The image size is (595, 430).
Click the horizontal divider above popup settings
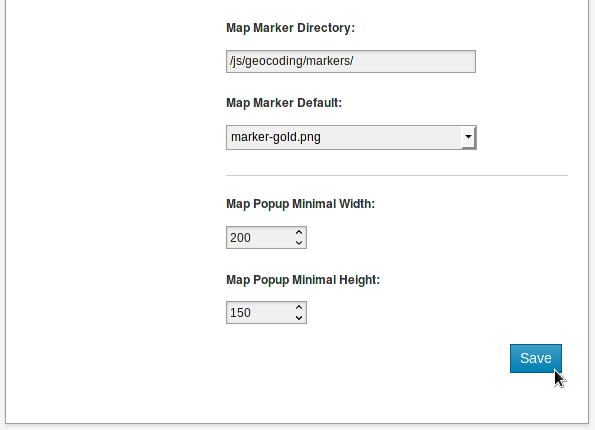(397, 175)
